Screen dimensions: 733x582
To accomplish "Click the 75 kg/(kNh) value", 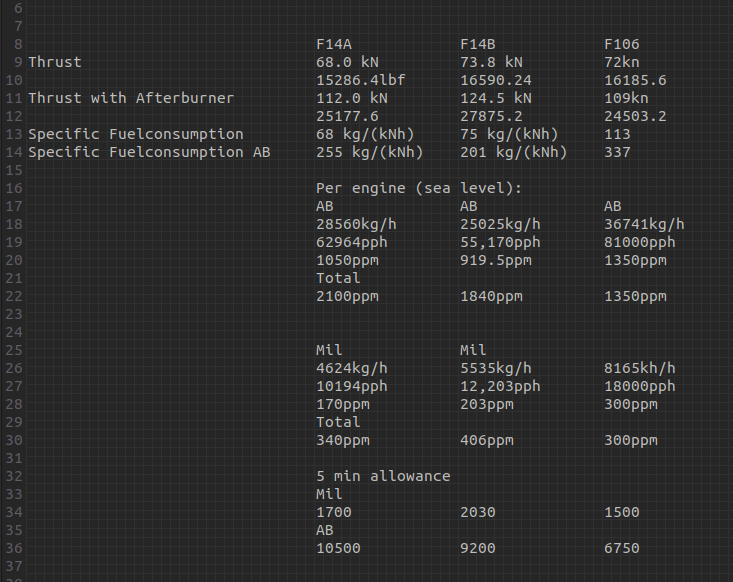I will click(x=509, y=134).
